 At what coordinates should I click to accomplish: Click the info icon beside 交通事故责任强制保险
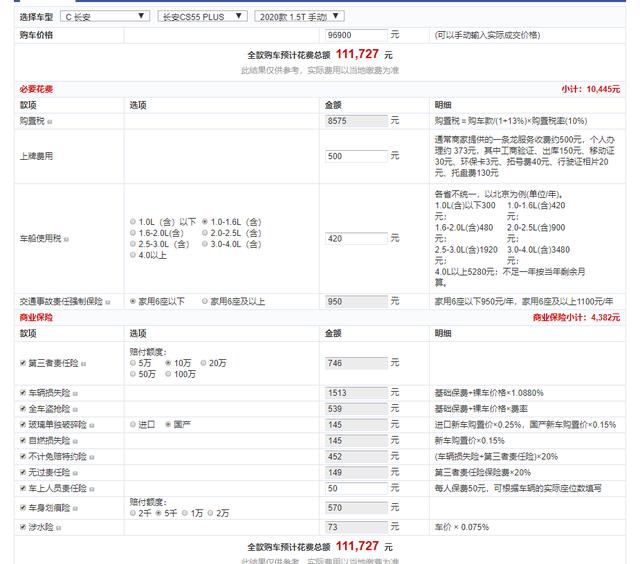108,302
